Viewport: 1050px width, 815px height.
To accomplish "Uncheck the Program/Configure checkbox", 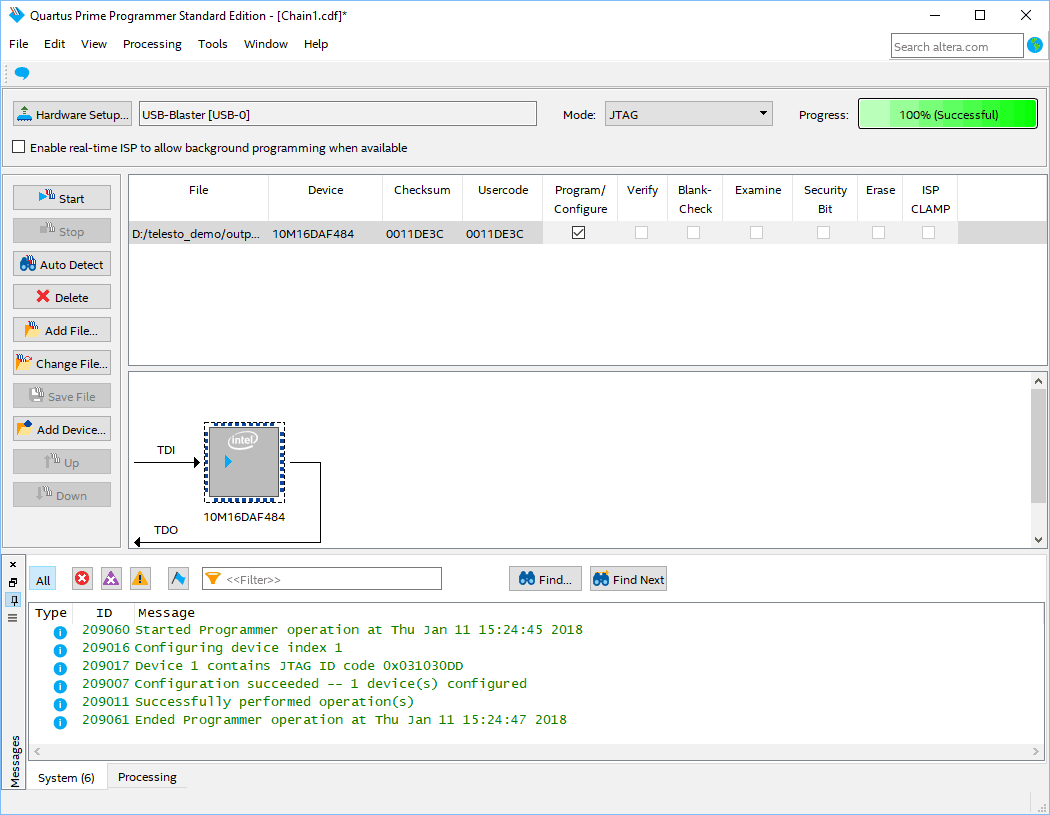I will point(578,233).
